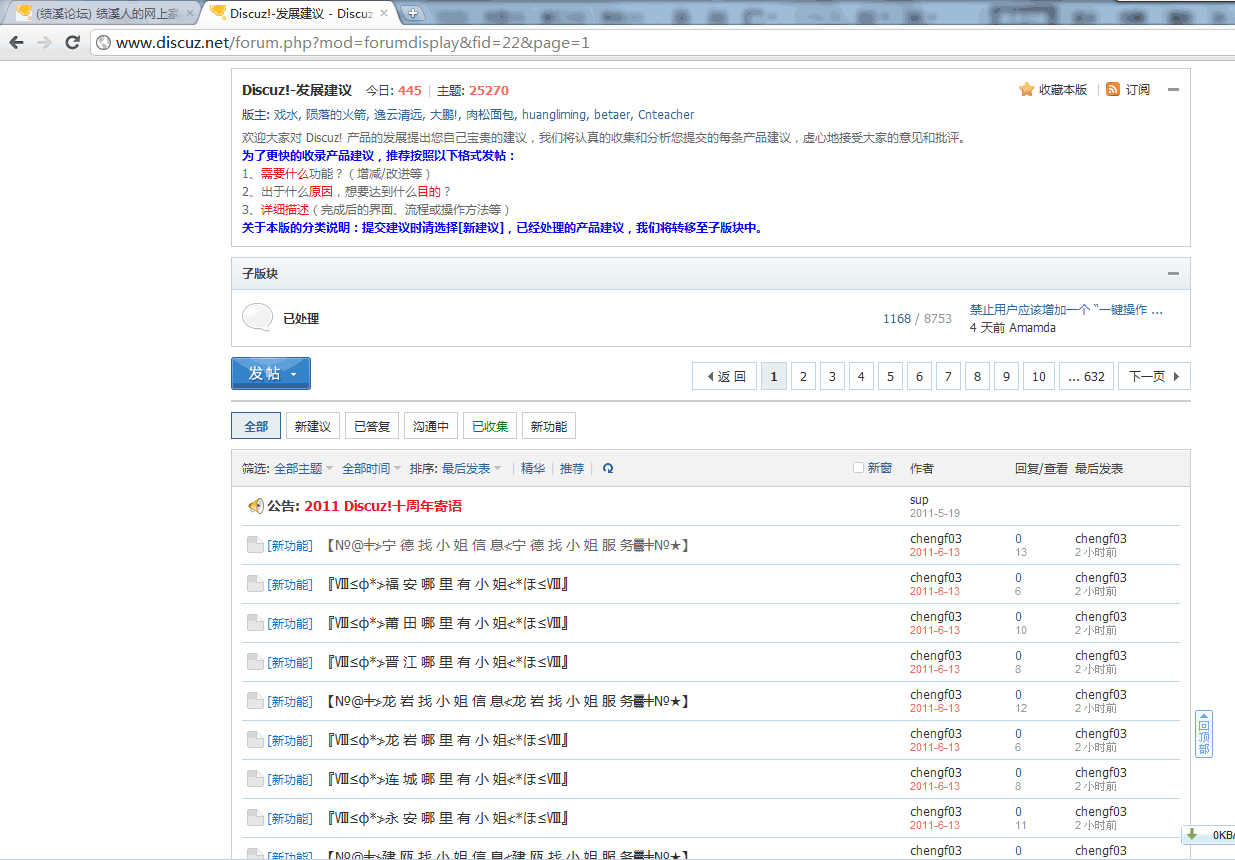1235x860 pixels.
Task: Click the 已处理 sub-forum speech bubble icon
Action: [257, 317]
